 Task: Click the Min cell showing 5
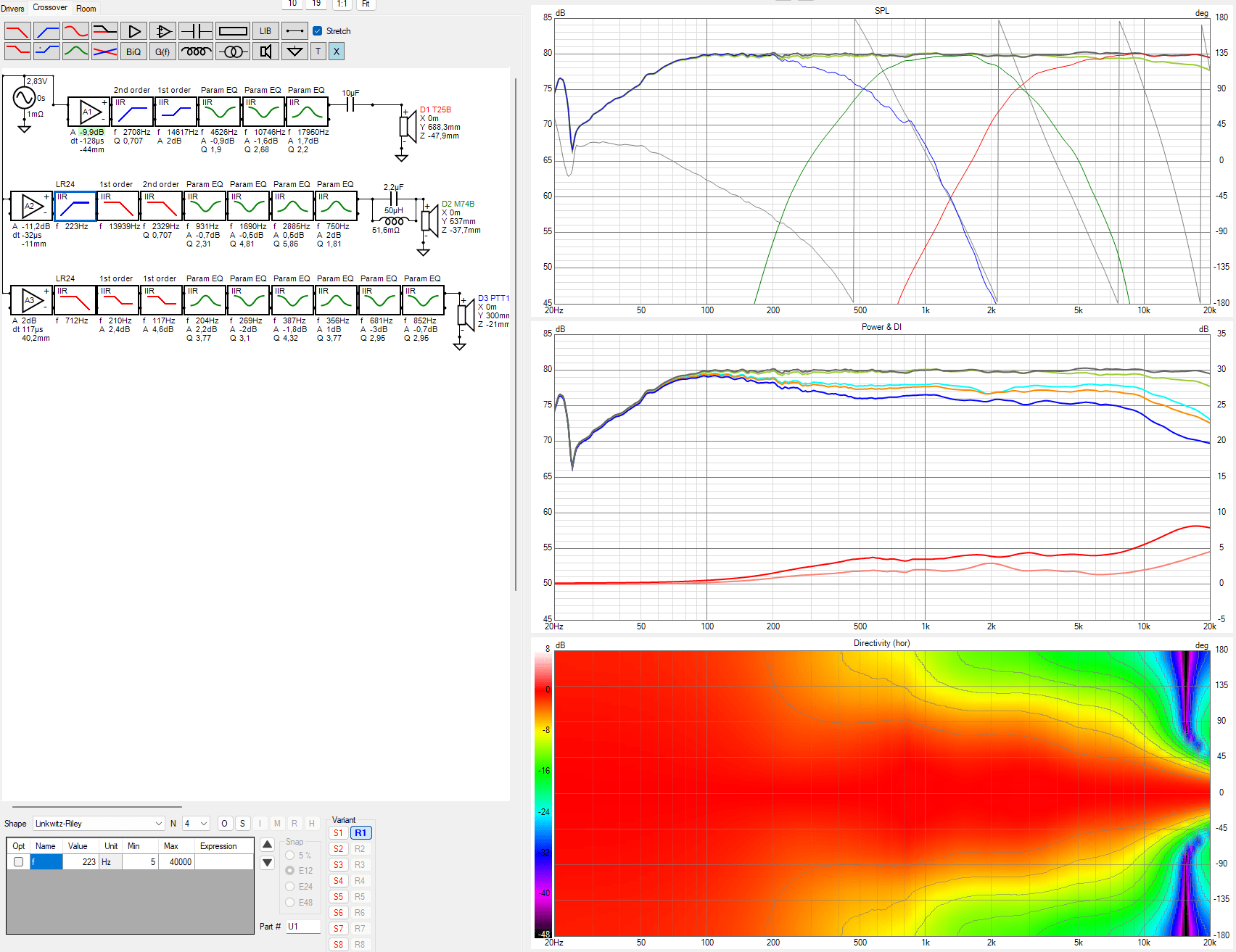coord(140,862)
